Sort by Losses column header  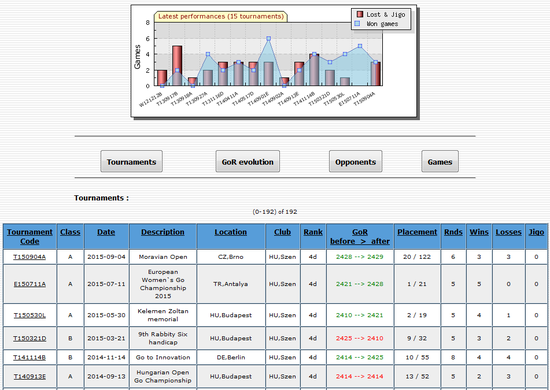(509, 232)
